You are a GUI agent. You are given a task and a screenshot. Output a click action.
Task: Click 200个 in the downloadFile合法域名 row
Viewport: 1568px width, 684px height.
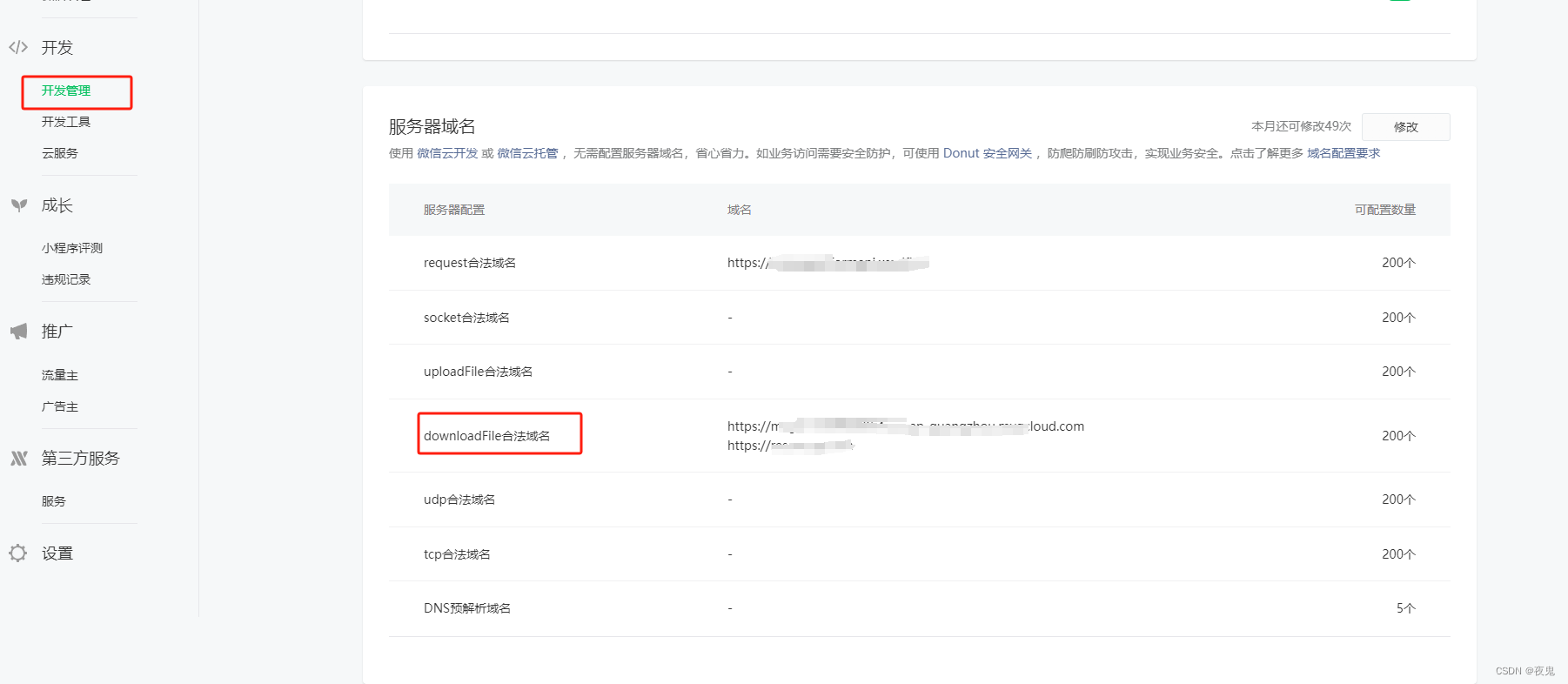pyautogui.click(x=1399, y=436)
